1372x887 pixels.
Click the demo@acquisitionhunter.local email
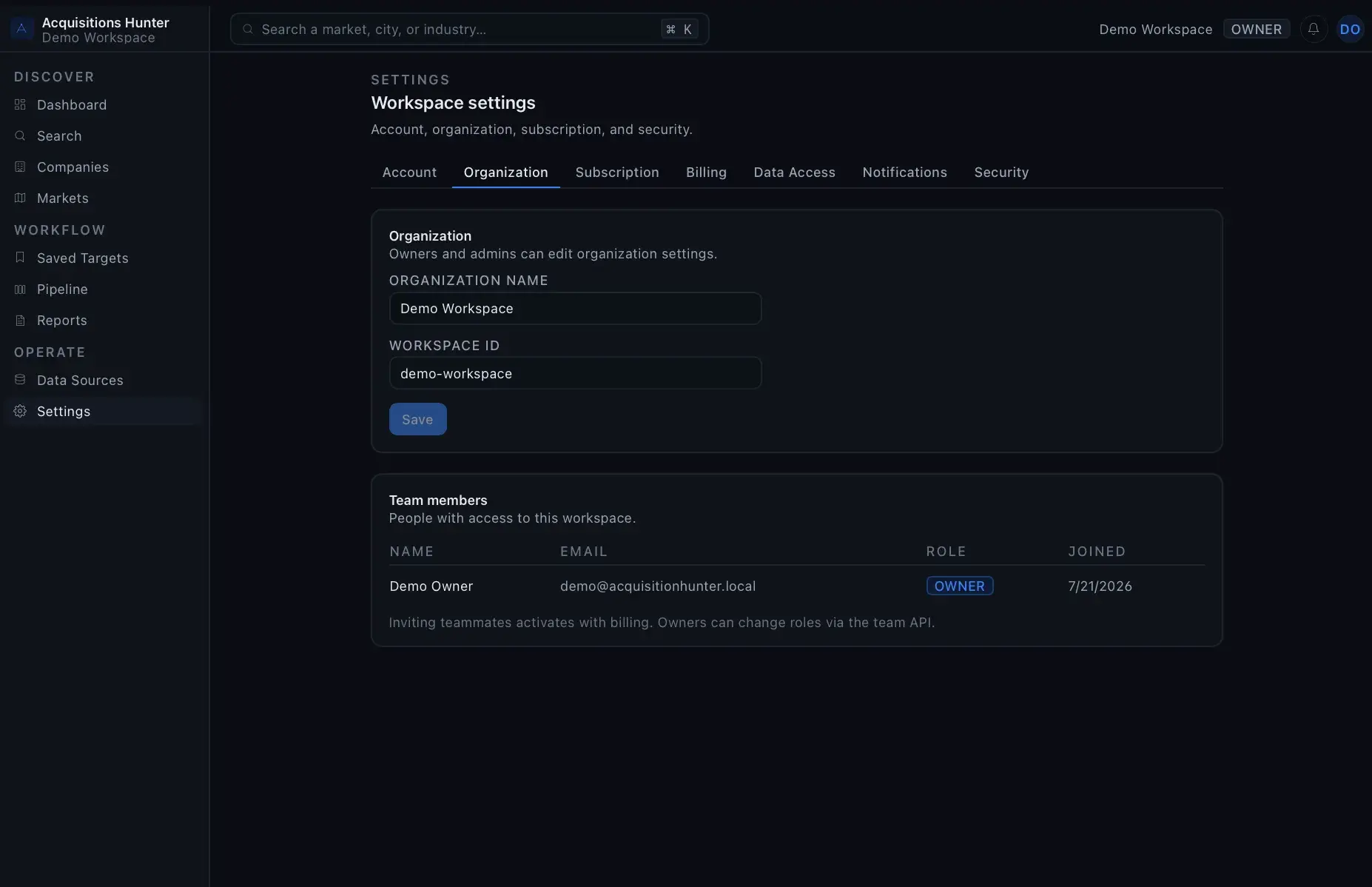tap(658, 586)
